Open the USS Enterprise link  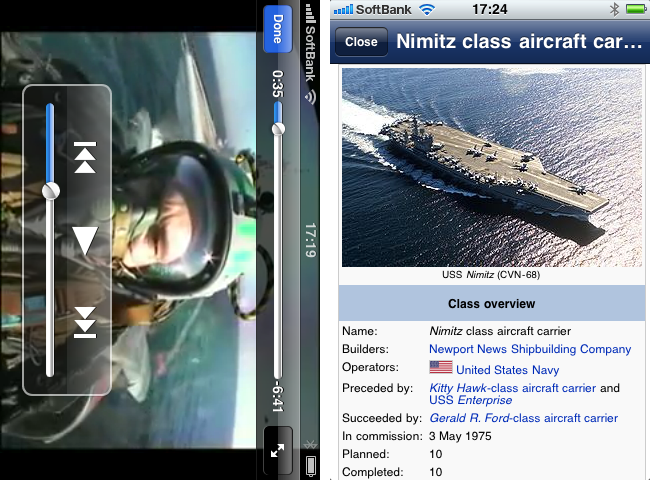[x=471, y=400]
